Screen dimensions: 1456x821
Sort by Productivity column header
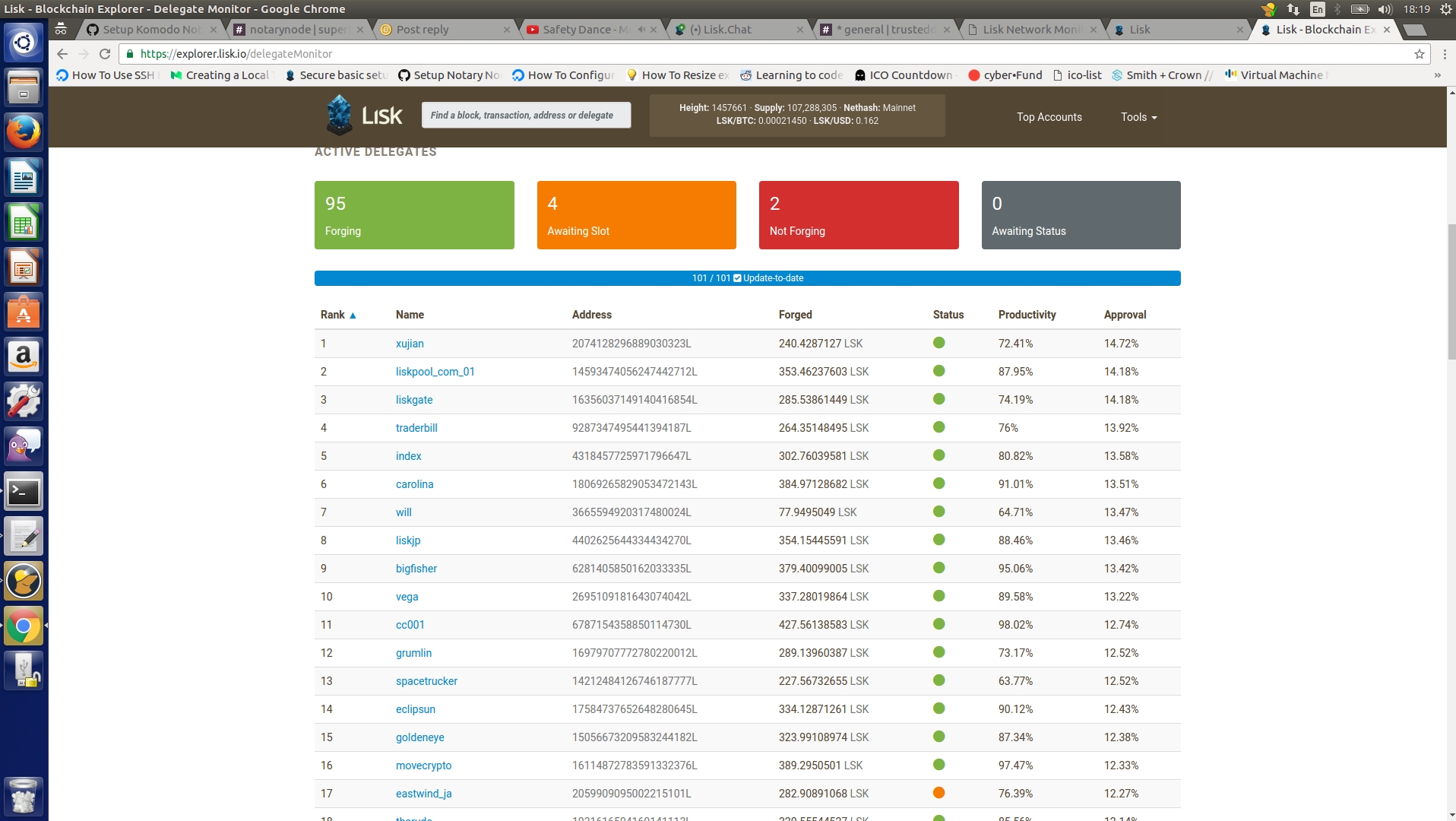[1027, 315]
